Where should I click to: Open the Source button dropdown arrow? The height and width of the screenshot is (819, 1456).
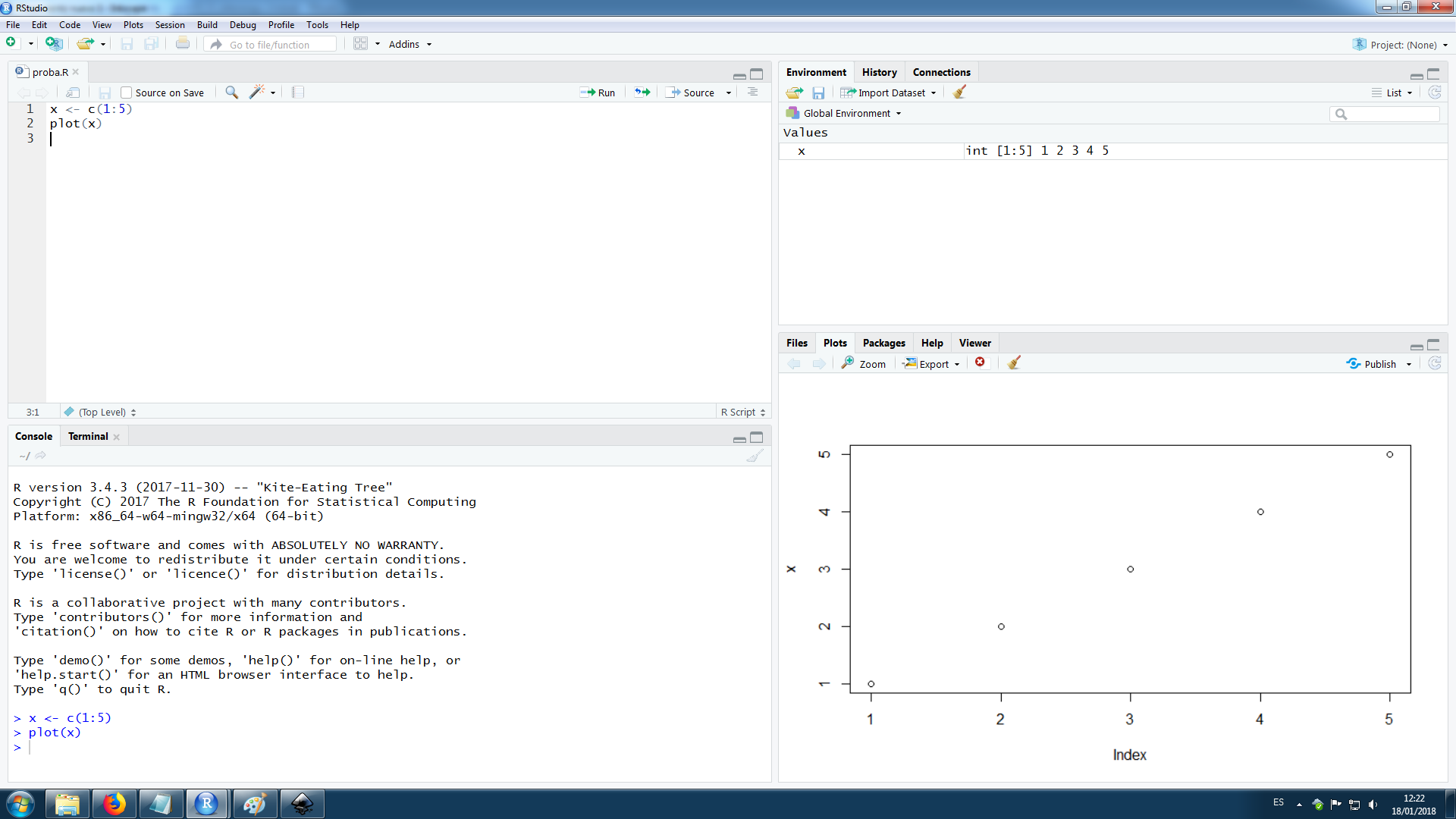729,93
